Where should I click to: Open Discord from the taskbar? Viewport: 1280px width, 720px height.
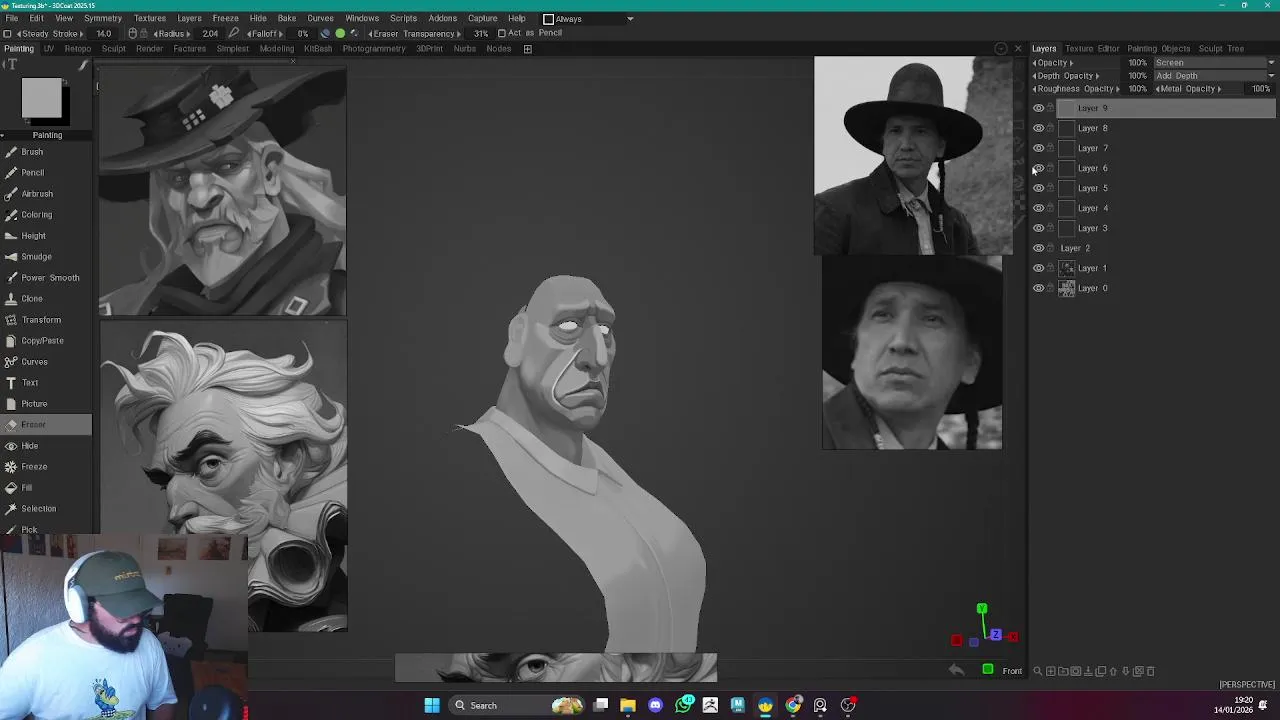coord(655,705)
